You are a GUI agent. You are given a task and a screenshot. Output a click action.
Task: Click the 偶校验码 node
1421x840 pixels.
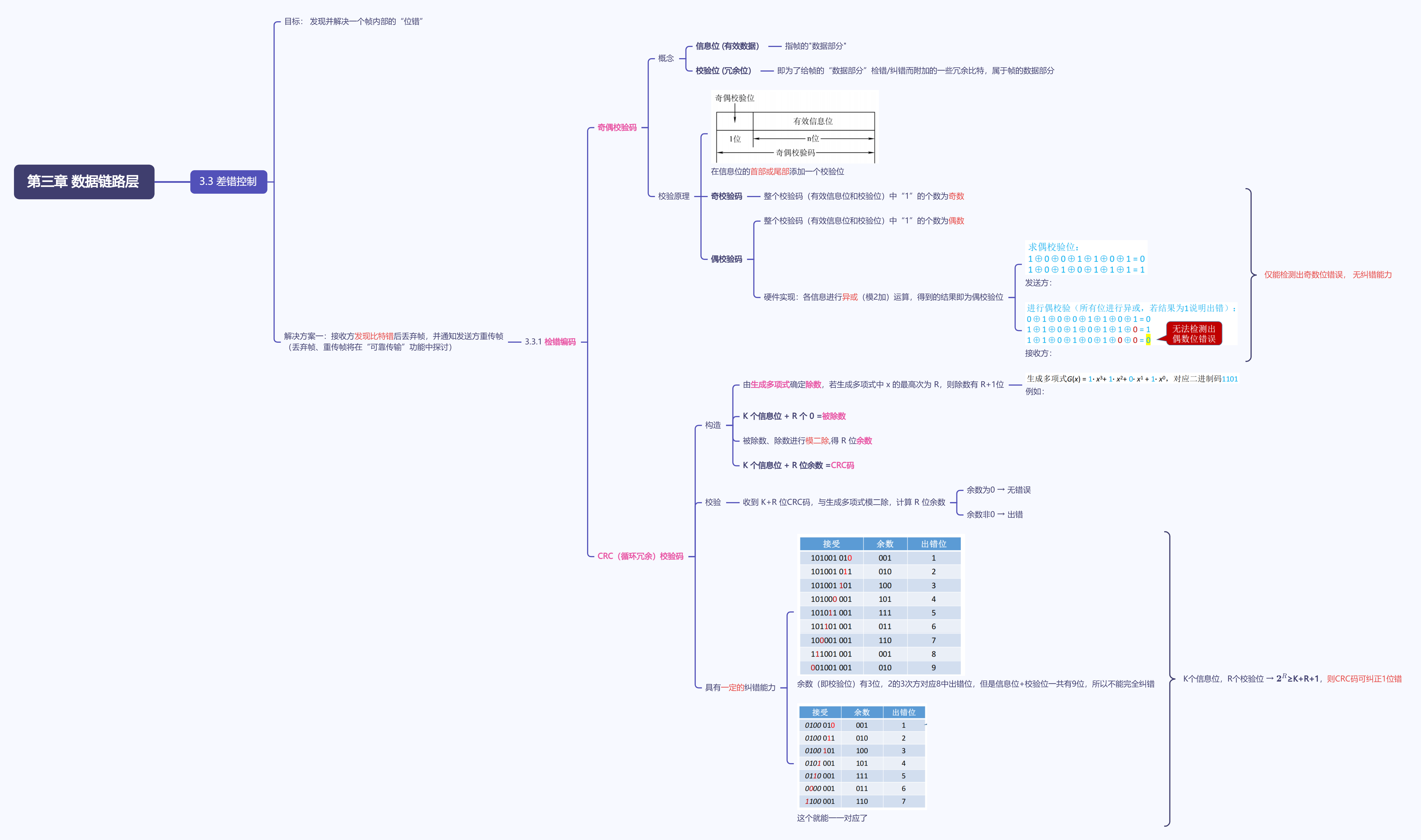(x=726, y=259)
